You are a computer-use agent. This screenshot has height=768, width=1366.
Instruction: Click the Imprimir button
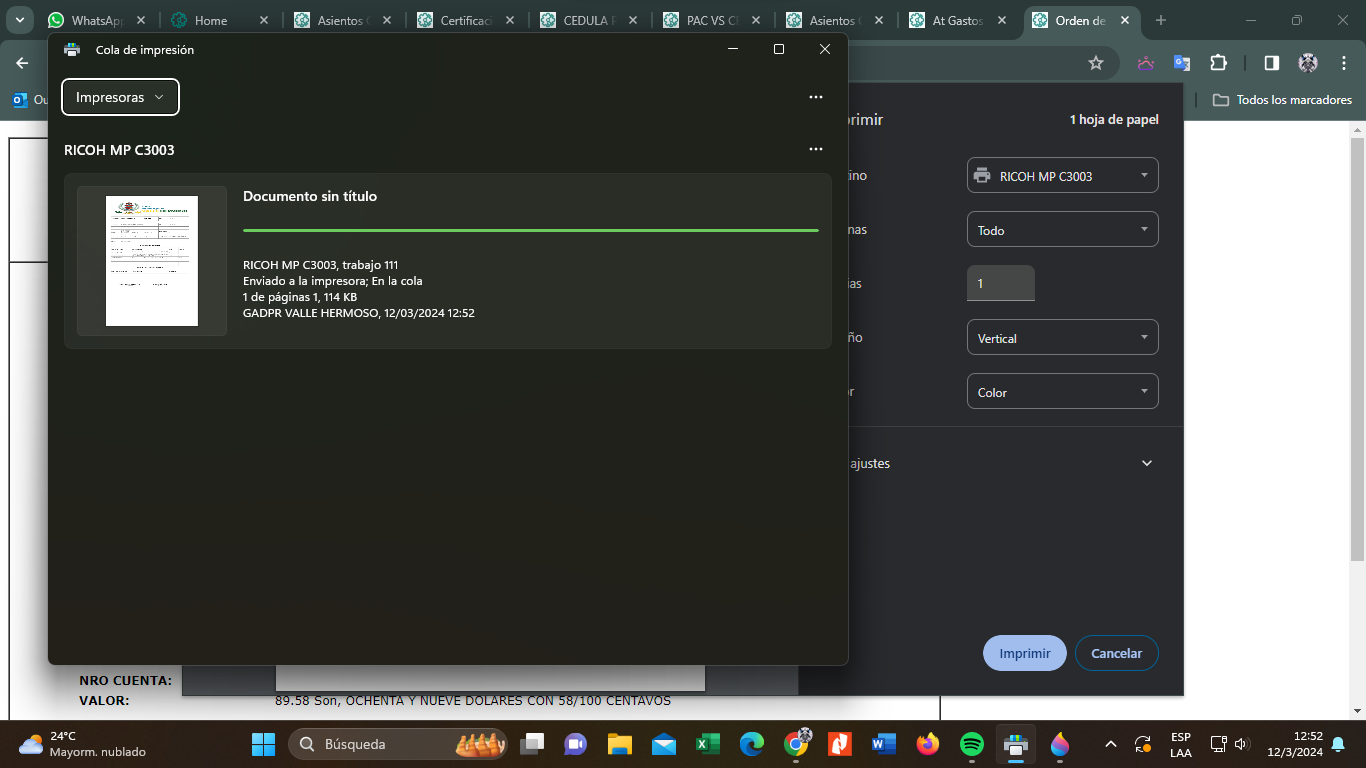pos(1024,653)
